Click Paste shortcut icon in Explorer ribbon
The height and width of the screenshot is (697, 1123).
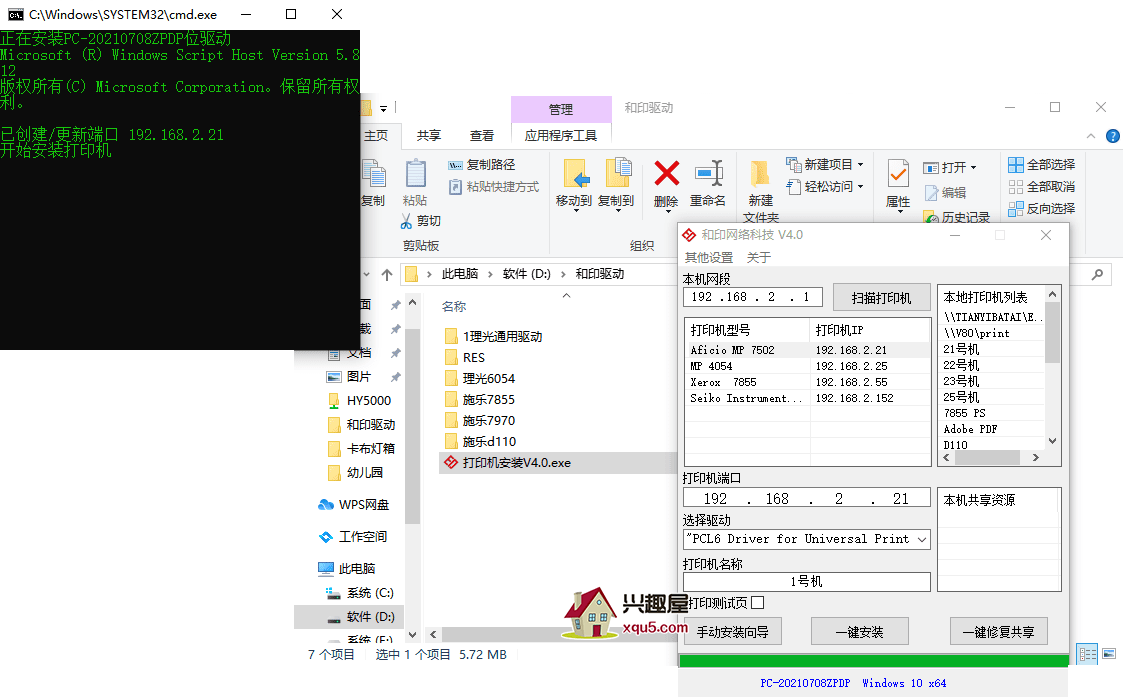pos(456,187)
